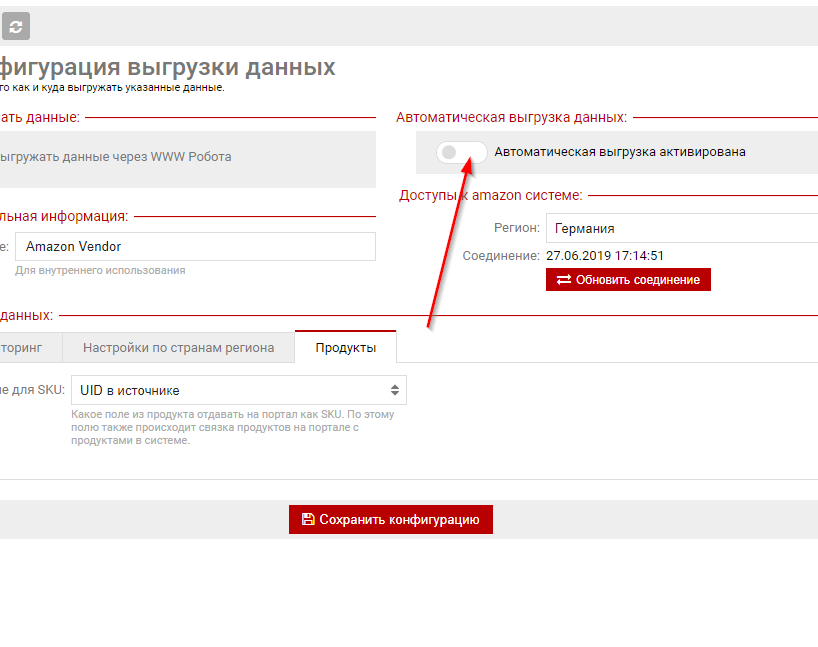Open the Регион dropdown showing Германия
The height and width of the screenshot is (647, 818).
(x=681, y=228)
